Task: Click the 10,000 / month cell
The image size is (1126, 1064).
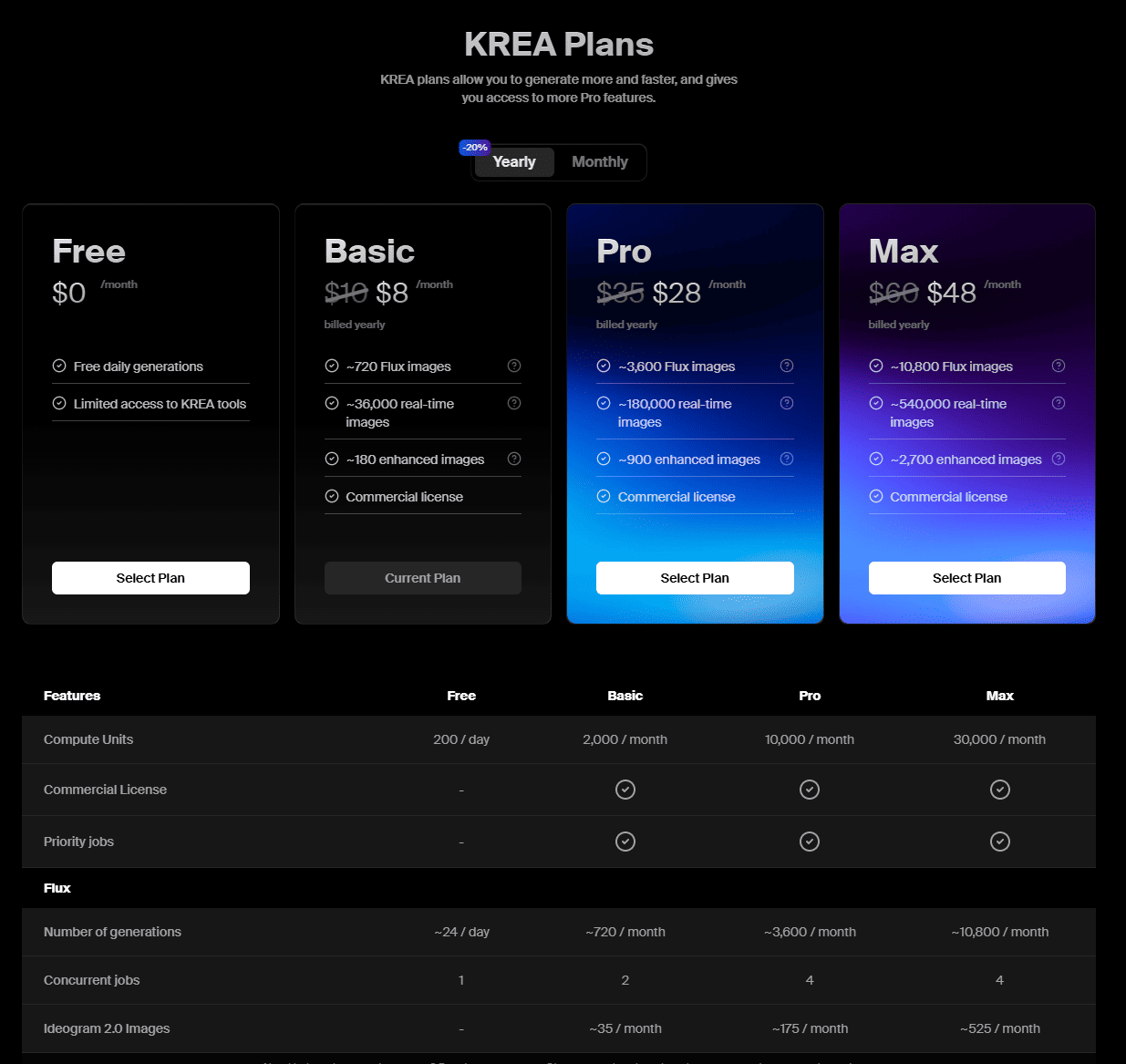Action: point(810,739)
